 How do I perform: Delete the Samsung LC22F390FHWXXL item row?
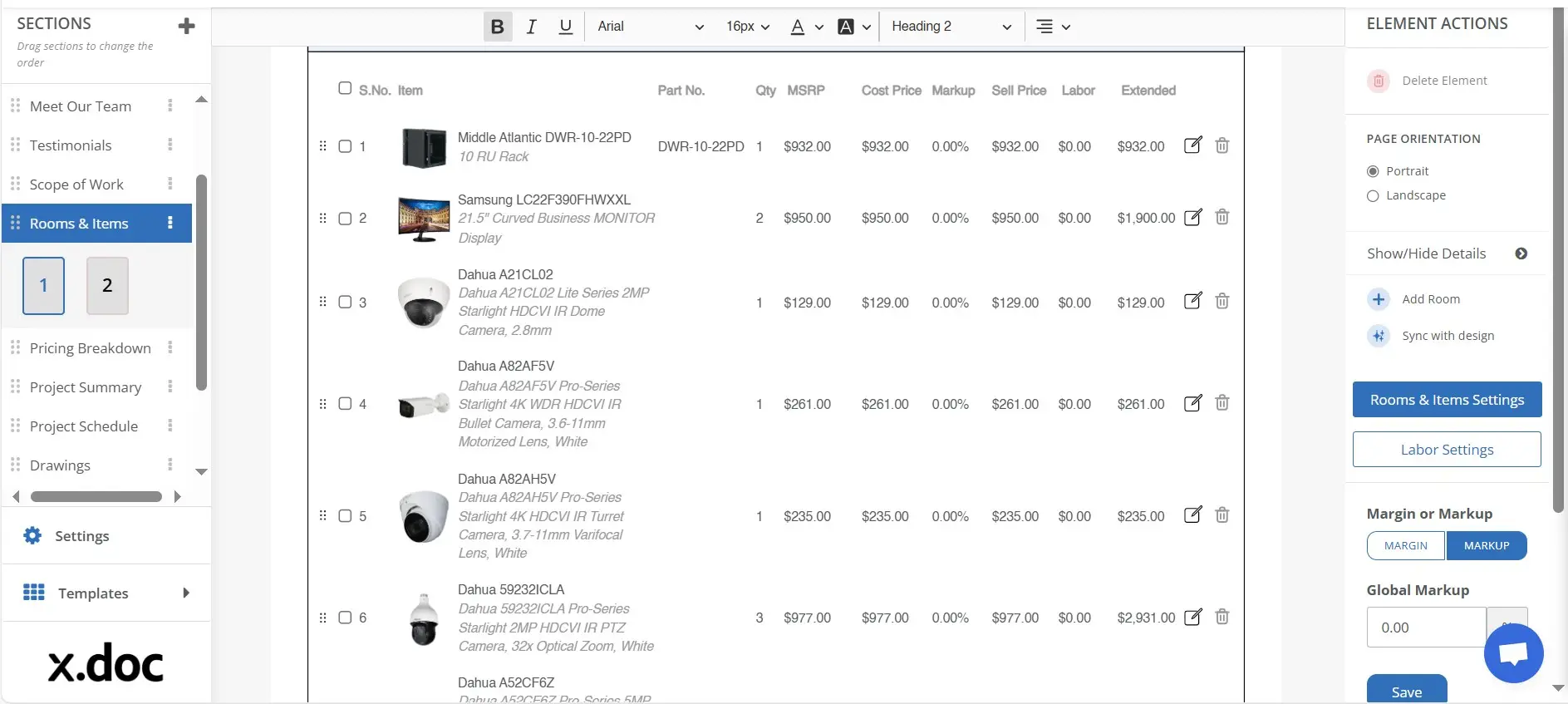tap(1221, 218)
